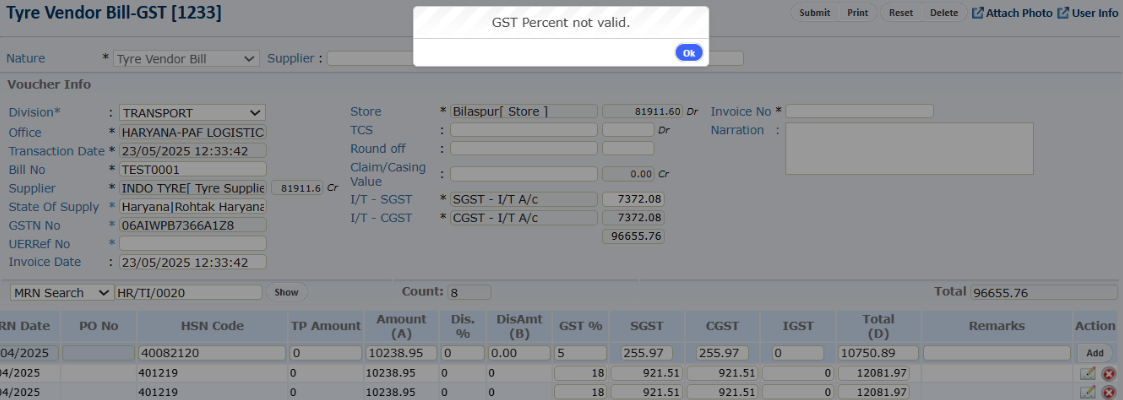Click Ok in the GST Percent alert
This screenshot has width=1123, height=400.
688,53
